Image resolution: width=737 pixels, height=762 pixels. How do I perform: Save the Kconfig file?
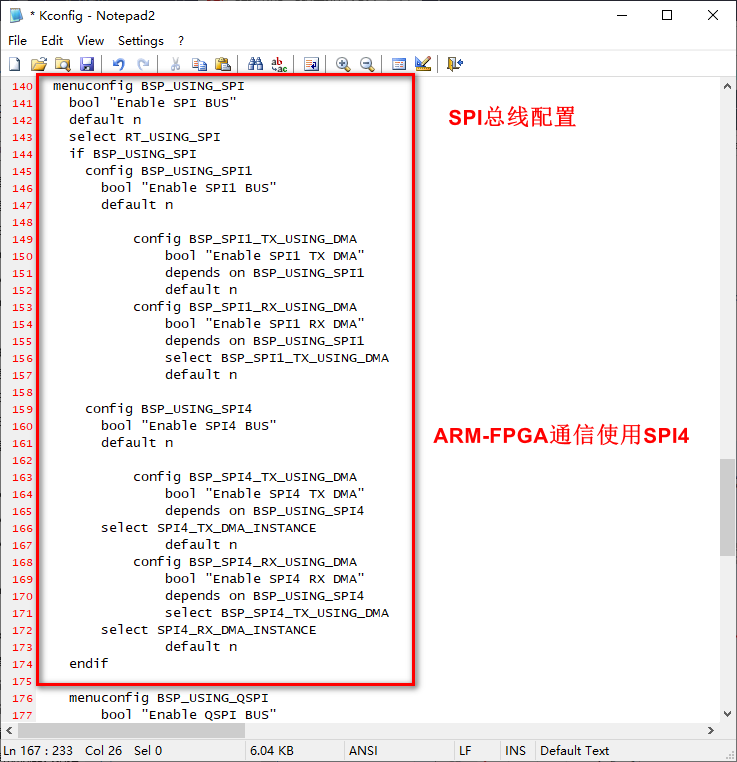[87, 64]
